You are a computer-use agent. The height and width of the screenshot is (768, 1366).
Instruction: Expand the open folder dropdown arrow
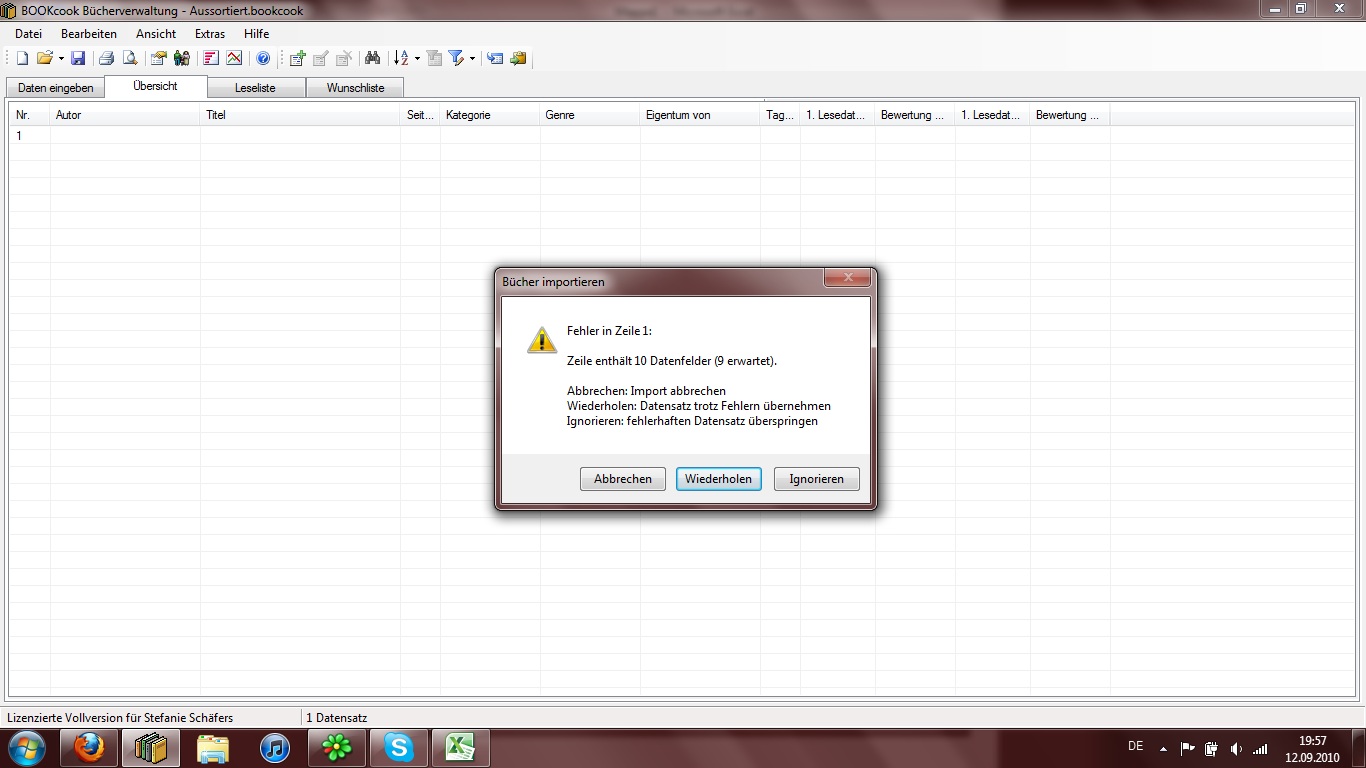click(61, 59)
